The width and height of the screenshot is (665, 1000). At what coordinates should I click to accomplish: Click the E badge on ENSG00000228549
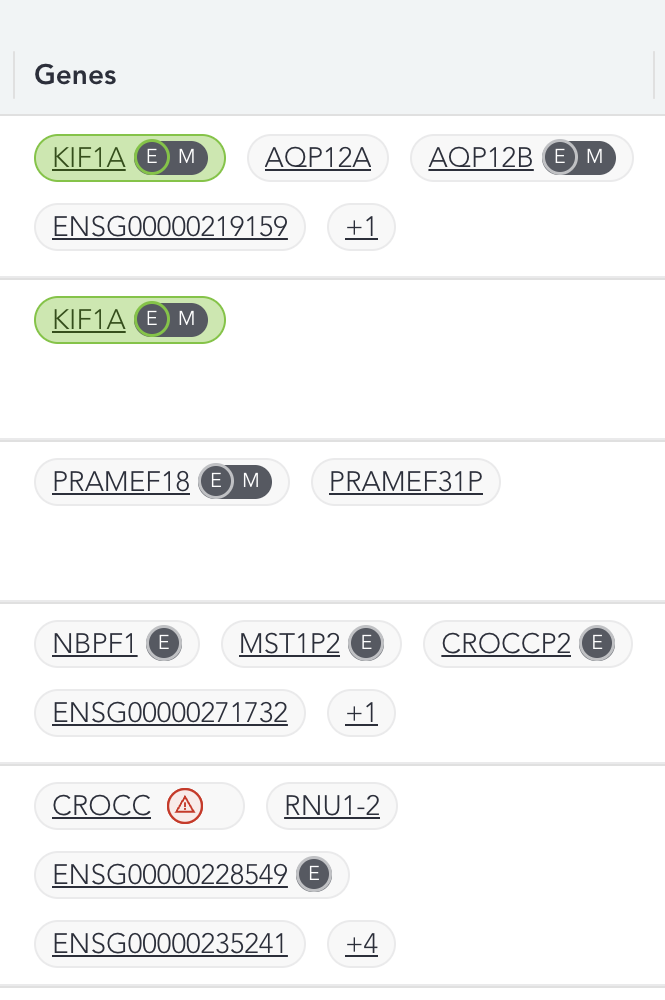click(314, 873)
